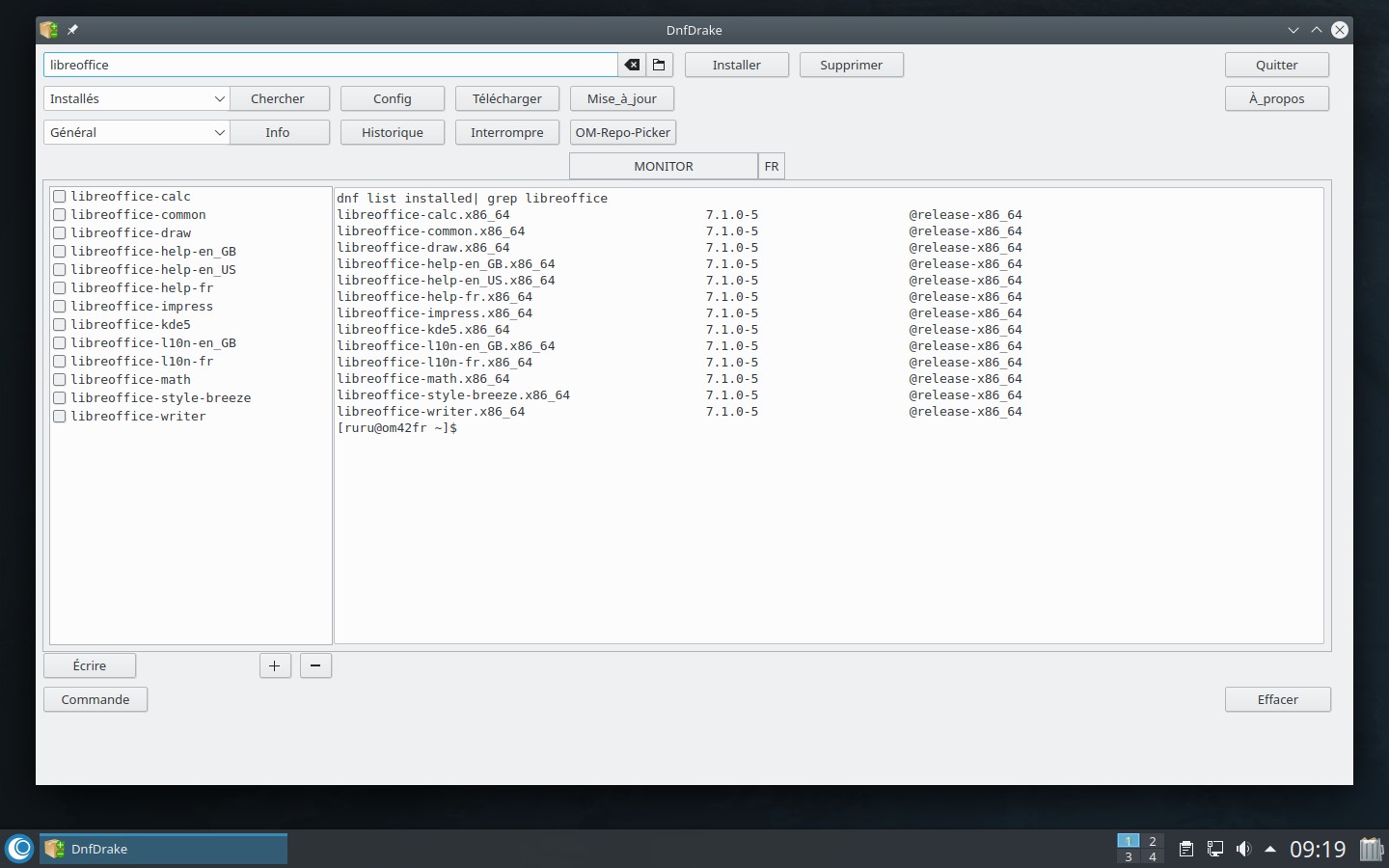Check the libreoffice-math package
Image resolution: width=1389 pixels, height=868 pixels.
(59, 380)
